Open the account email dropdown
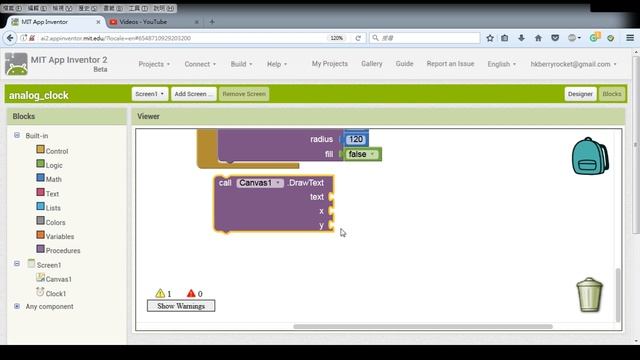This screenshot has height=360, width=640. (573, 64)
